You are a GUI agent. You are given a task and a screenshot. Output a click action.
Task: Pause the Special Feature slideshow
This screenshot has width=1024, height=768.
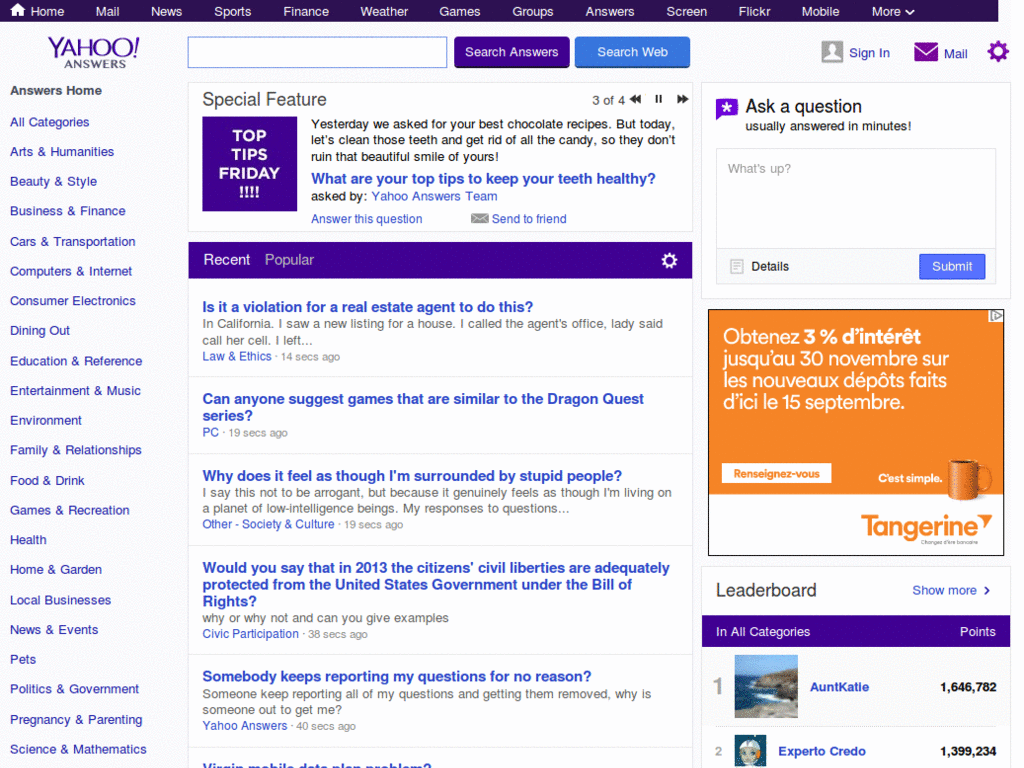[658, 99]
